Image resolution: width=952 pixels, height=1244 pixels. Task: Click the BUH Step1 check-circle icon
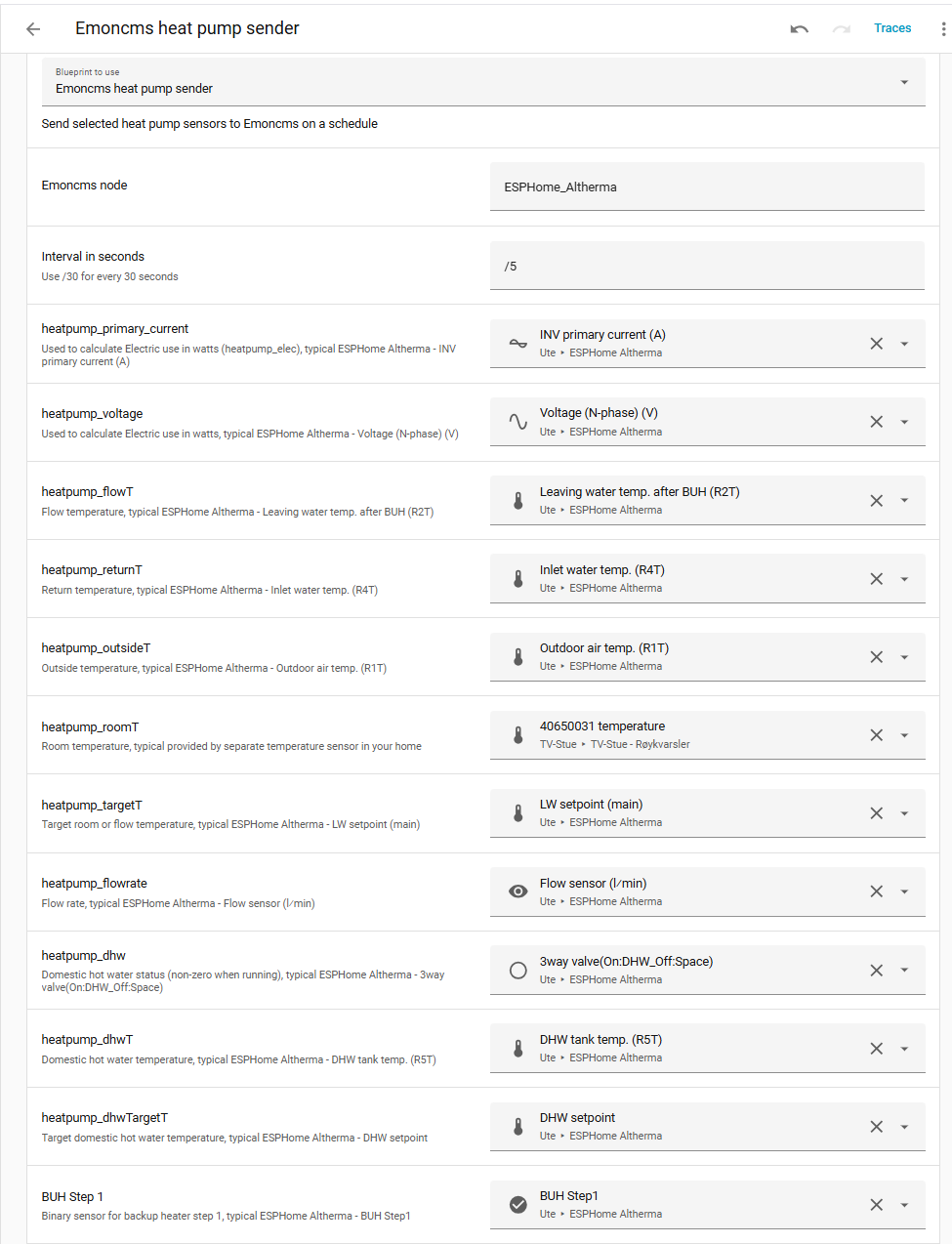(518, 1205)
